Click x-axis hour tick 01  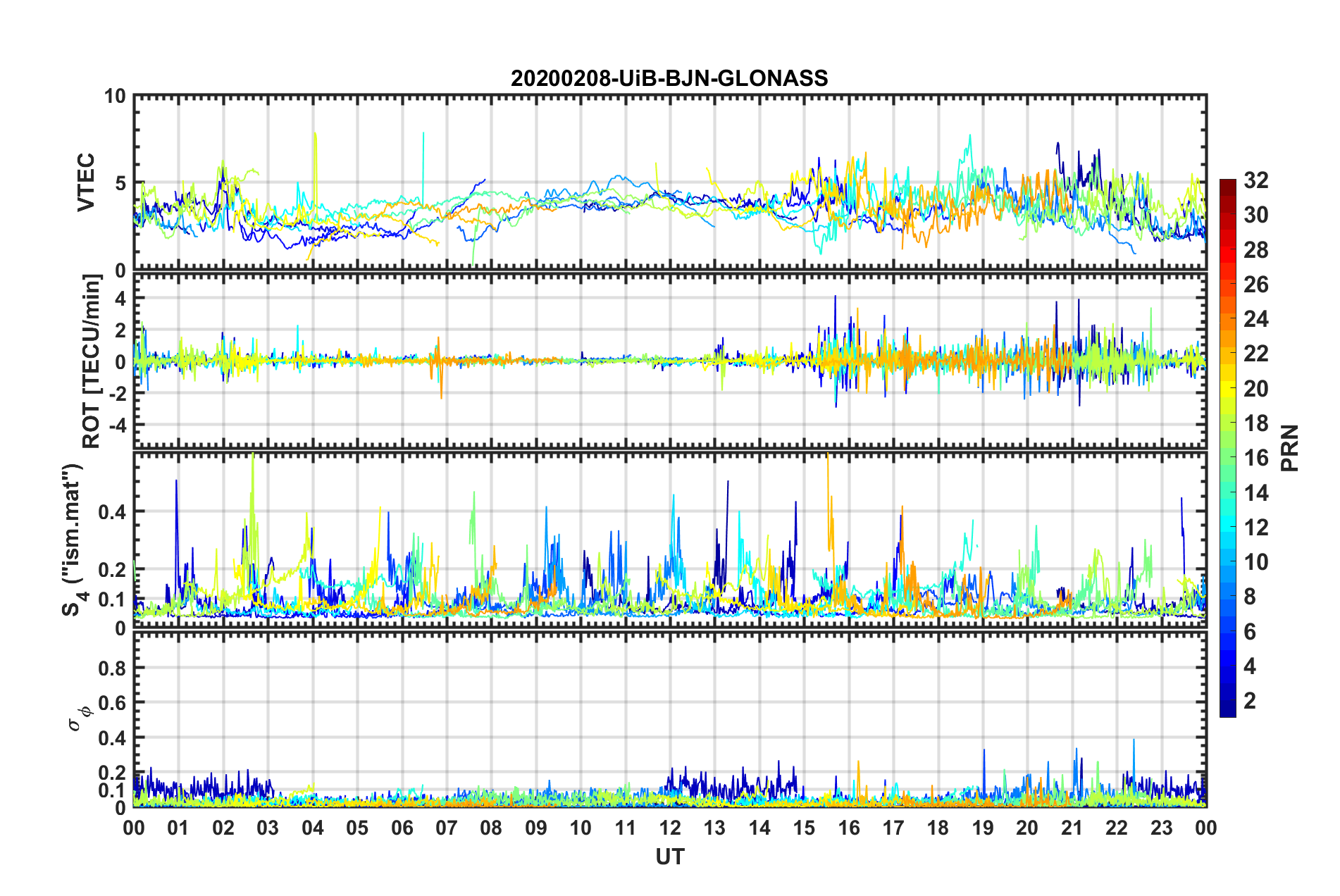point(178,828)
